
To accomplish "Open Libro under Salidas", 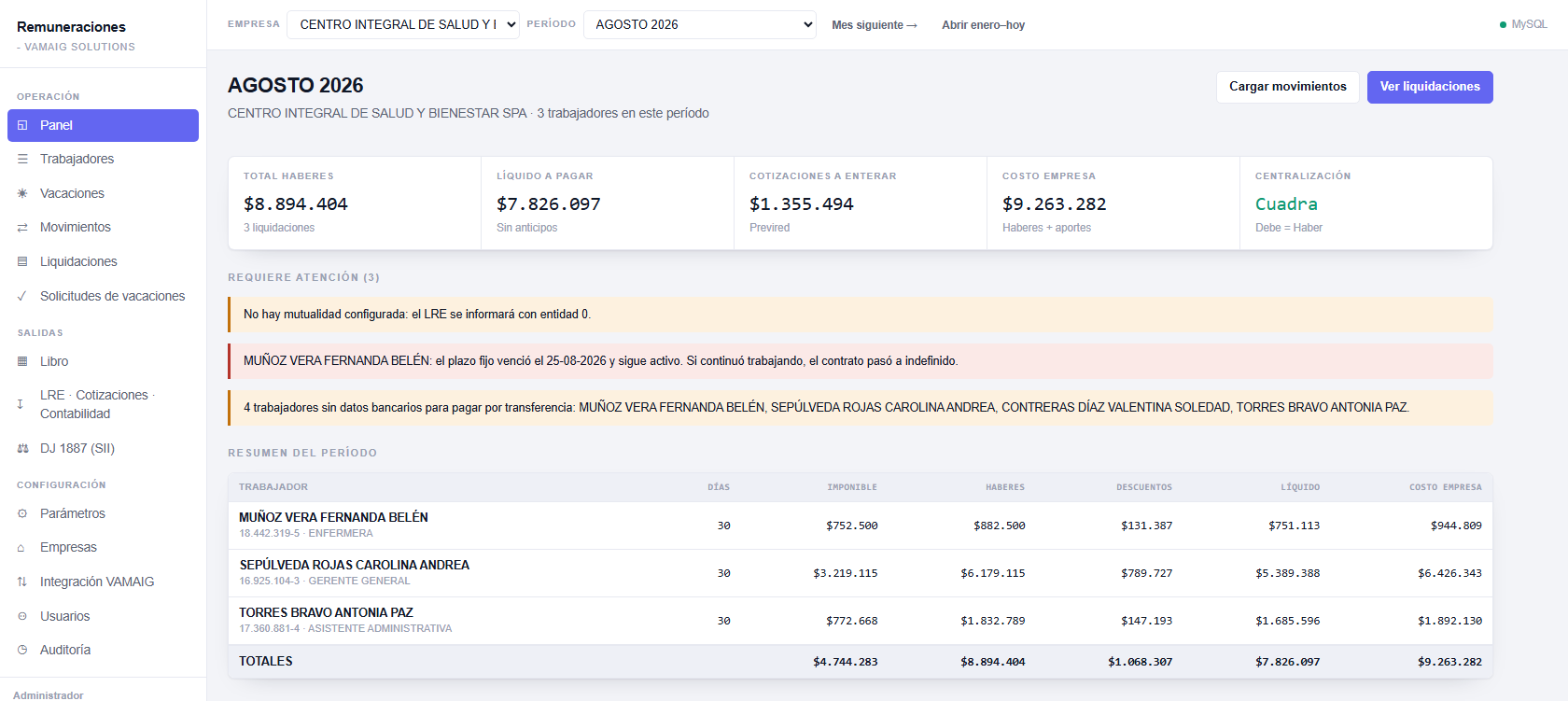I will [x=103, y=361].
